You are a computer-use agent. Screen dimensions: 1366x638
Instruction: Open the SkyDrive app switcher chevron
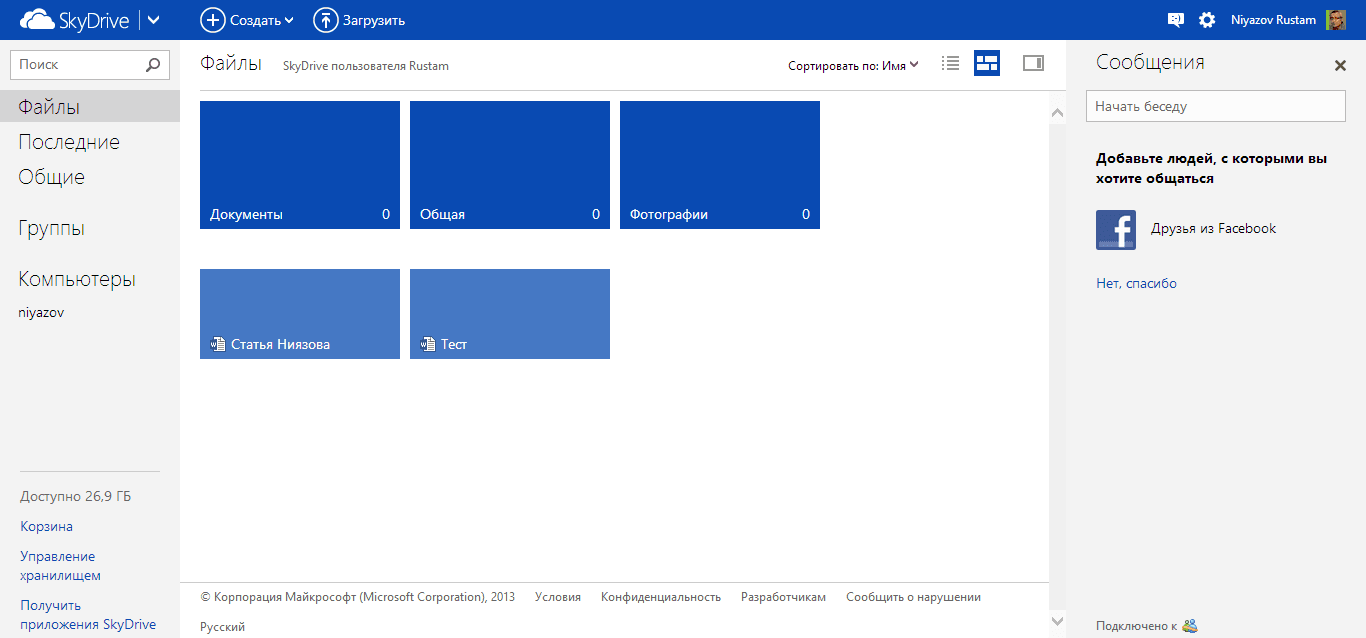click(x=153, y=19)
